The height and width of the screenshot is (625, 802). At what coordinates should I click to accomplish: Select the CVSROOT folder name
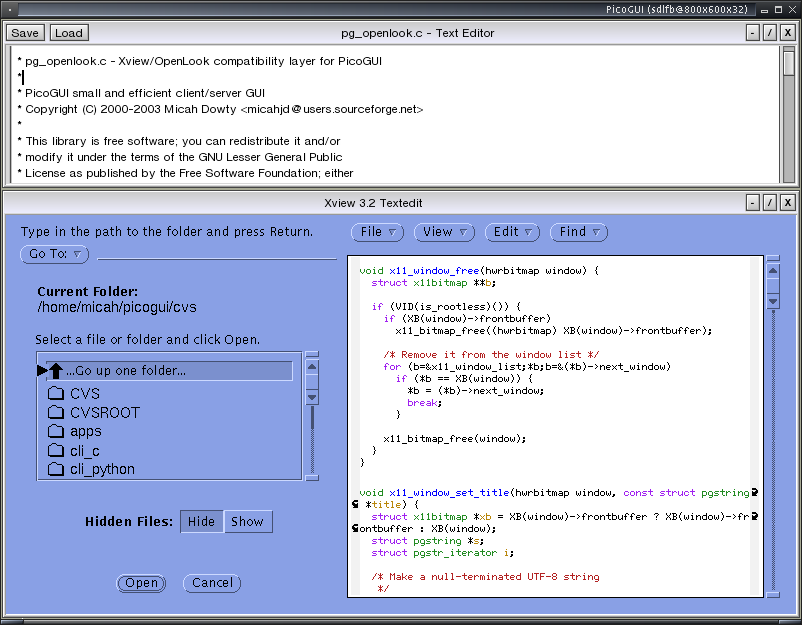pyautogui.click(x=105, y=413)
